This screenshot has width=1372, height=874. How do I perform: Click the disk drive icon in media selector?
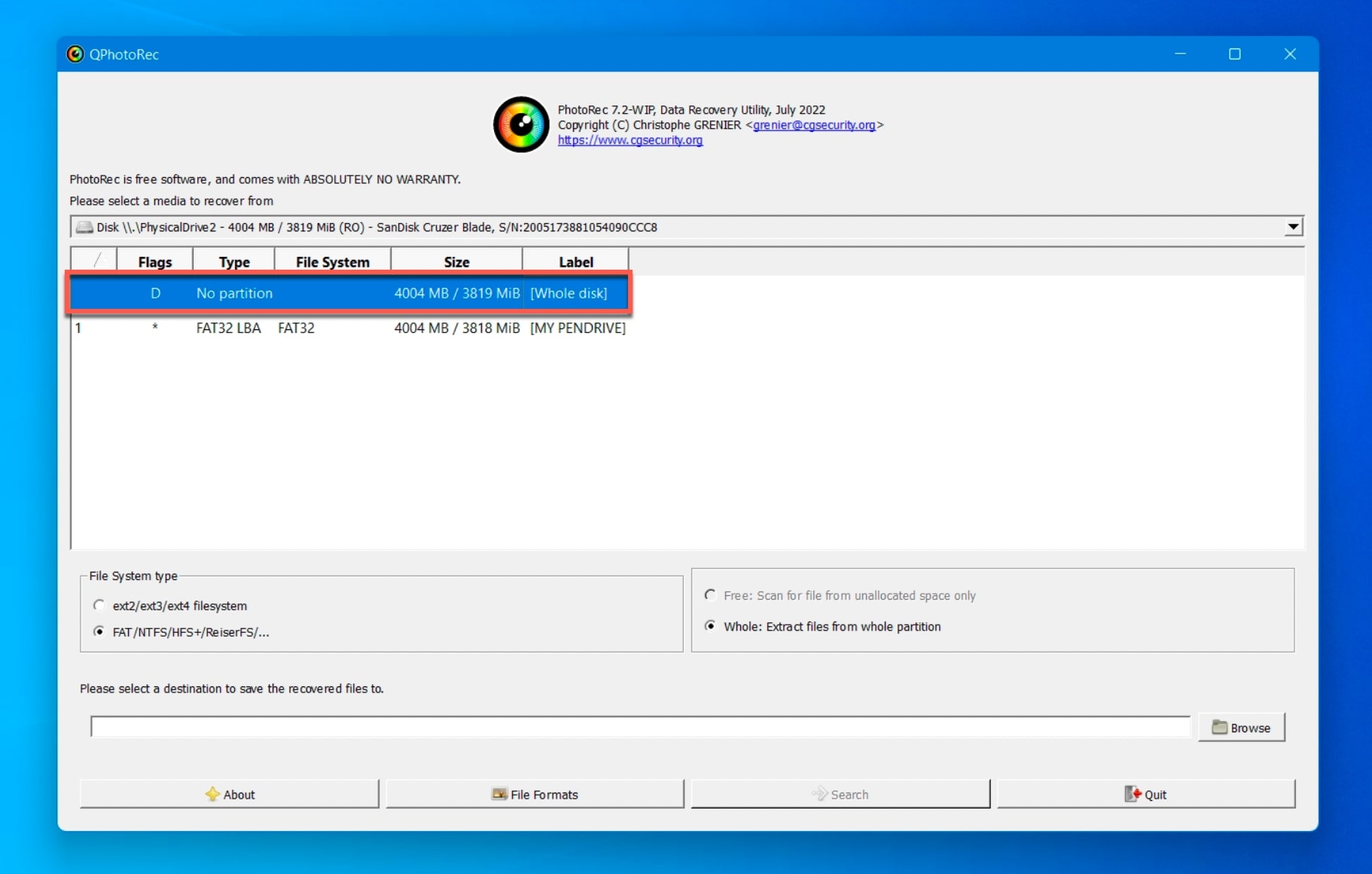click(84, 227)
